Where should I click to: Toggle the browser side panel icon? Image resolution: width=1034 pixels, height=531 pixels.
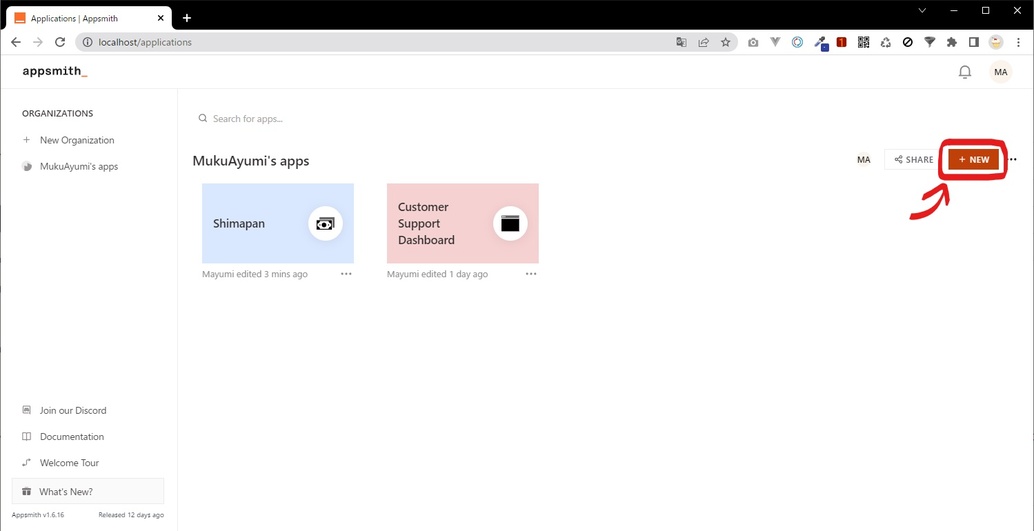(x=973, y=42)
